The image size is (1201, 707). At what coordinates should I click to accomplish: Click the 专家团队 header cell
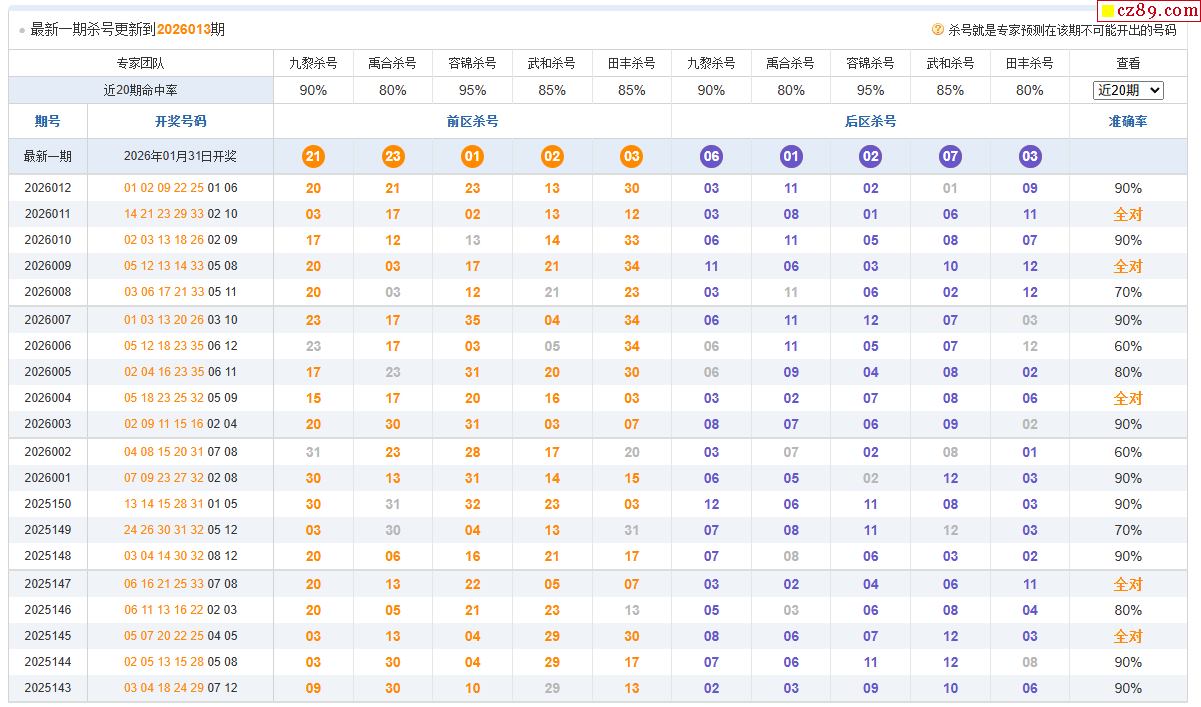(140, 63)
